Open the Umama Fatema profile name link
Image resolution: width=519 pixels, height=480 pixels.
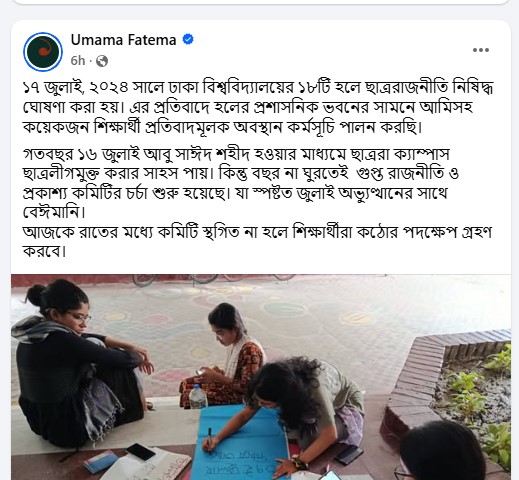123,40
